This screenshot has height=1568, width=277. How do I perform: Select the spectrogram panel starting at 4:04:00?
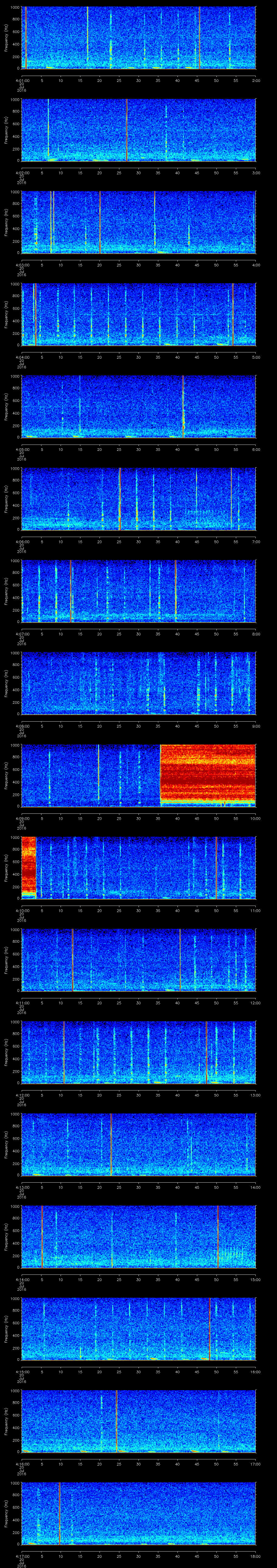tap(139, 314)
